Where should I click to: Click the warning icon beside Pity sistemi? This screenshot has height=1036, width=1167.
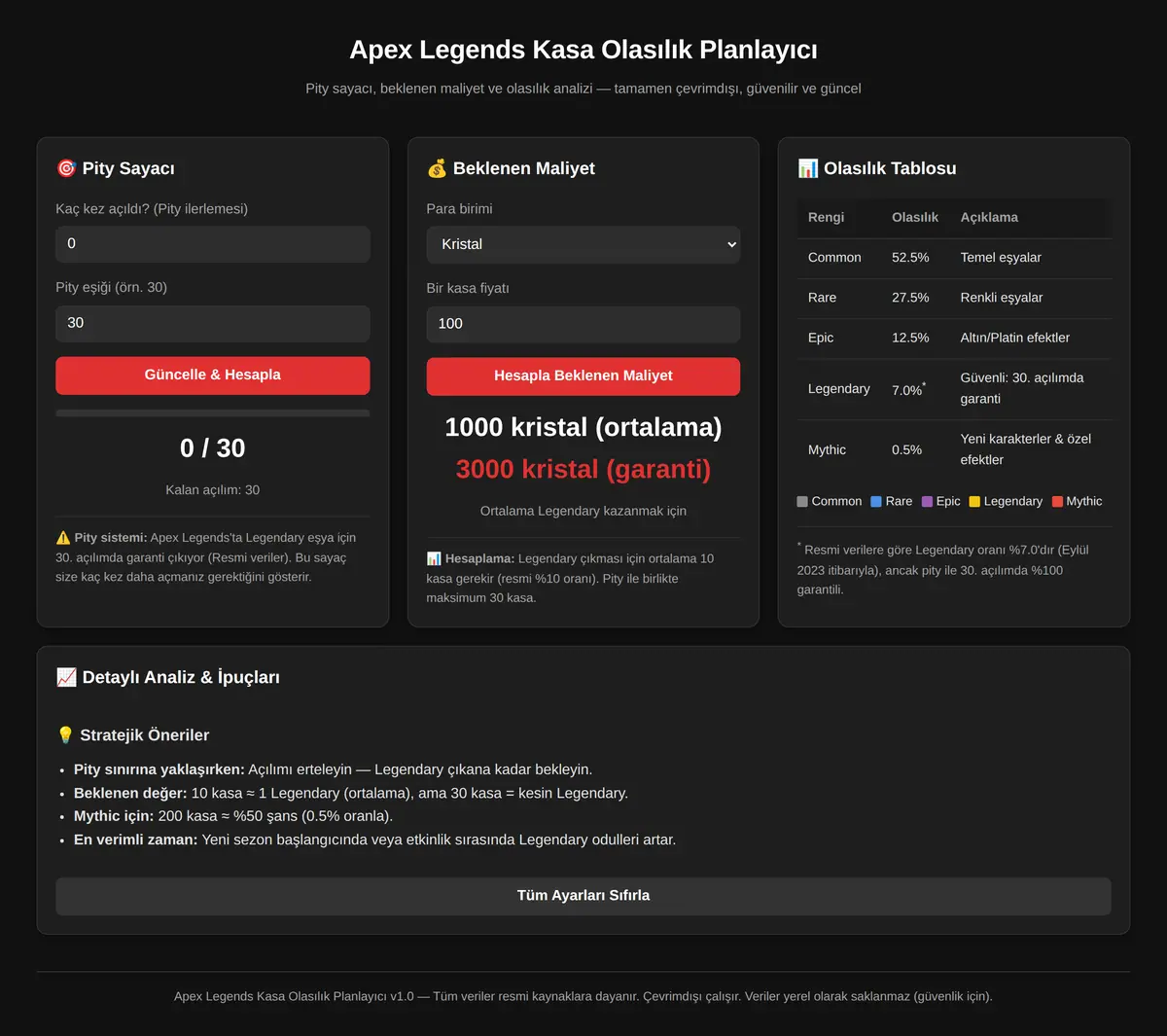click(63, 537)
